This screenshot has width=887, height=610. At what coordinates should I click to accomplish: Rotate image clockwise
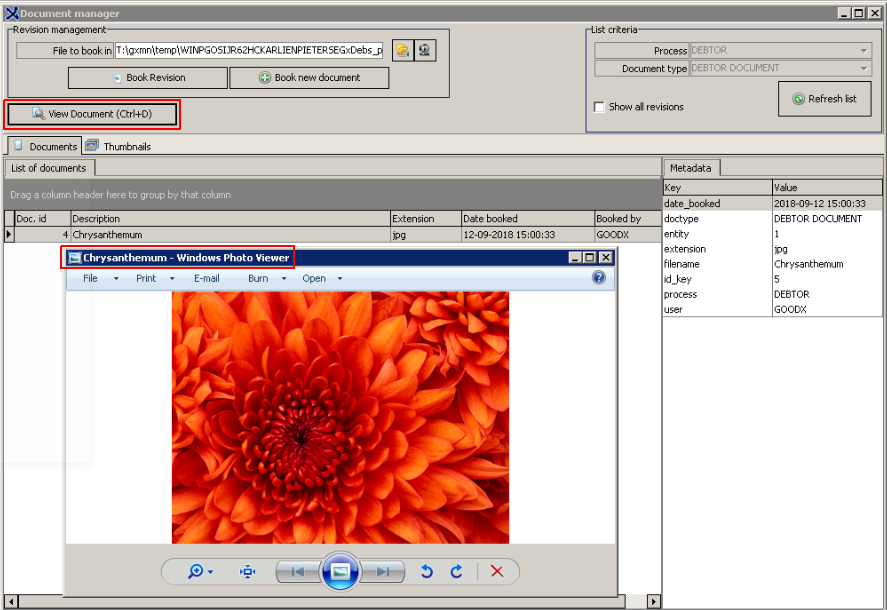457,571
